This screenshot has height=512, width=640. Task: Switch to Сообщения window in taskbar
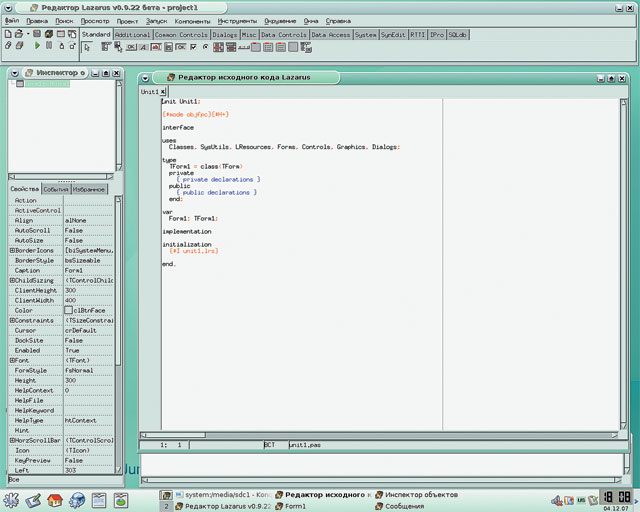tap(400, 506)
